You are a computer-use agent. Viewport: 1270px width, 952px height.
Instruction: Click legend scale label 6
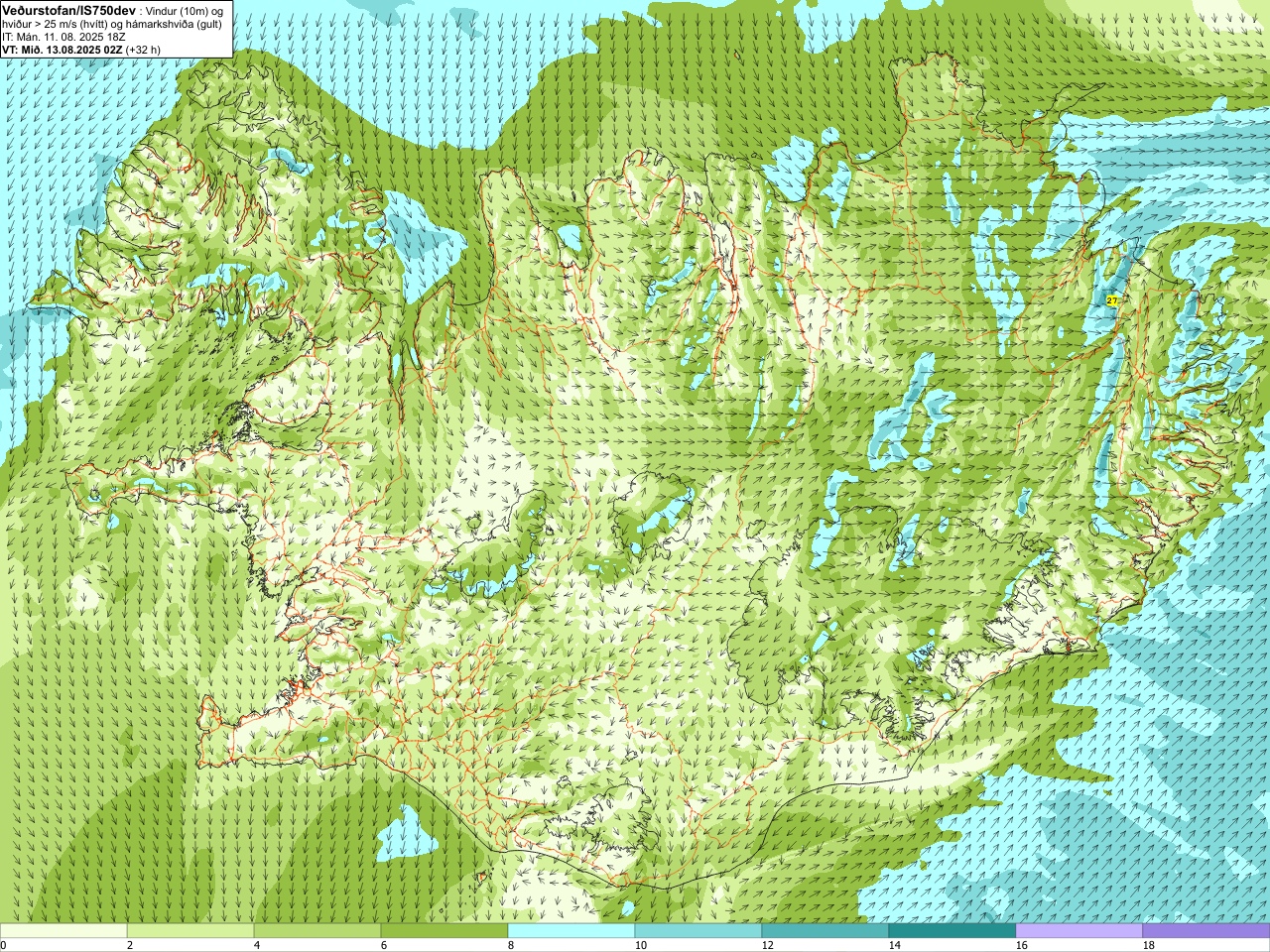tap(384, 945)
